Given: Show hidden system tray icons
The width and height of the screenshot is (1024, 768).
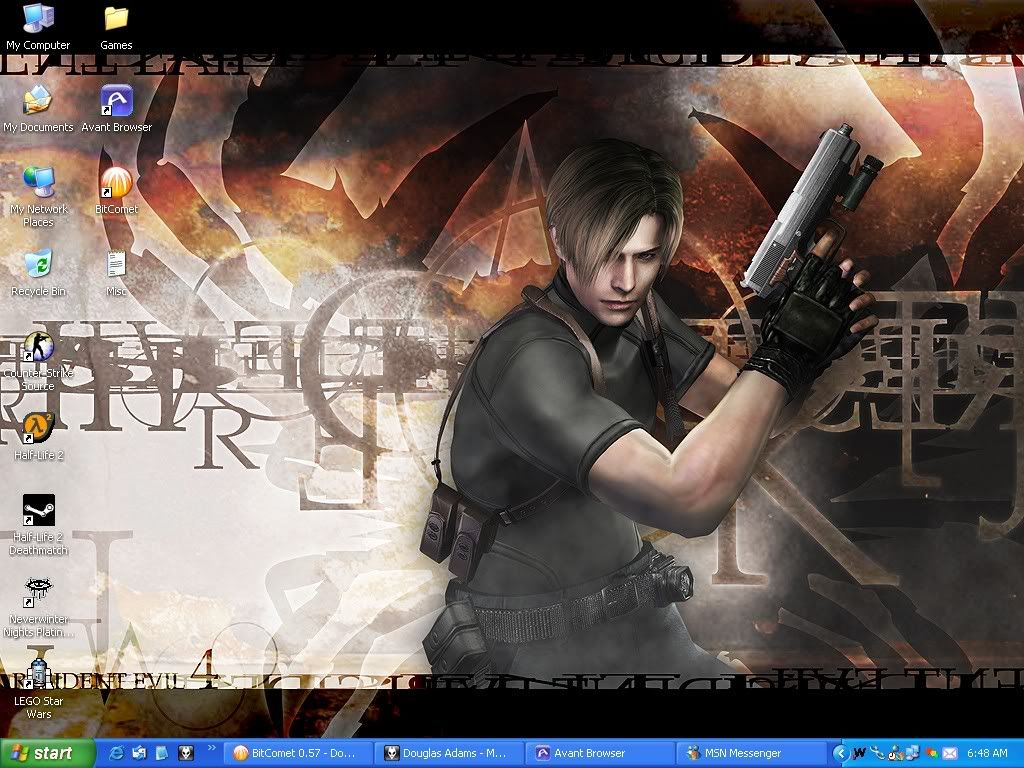Looking at the screenshot, I should click(841, 753).
